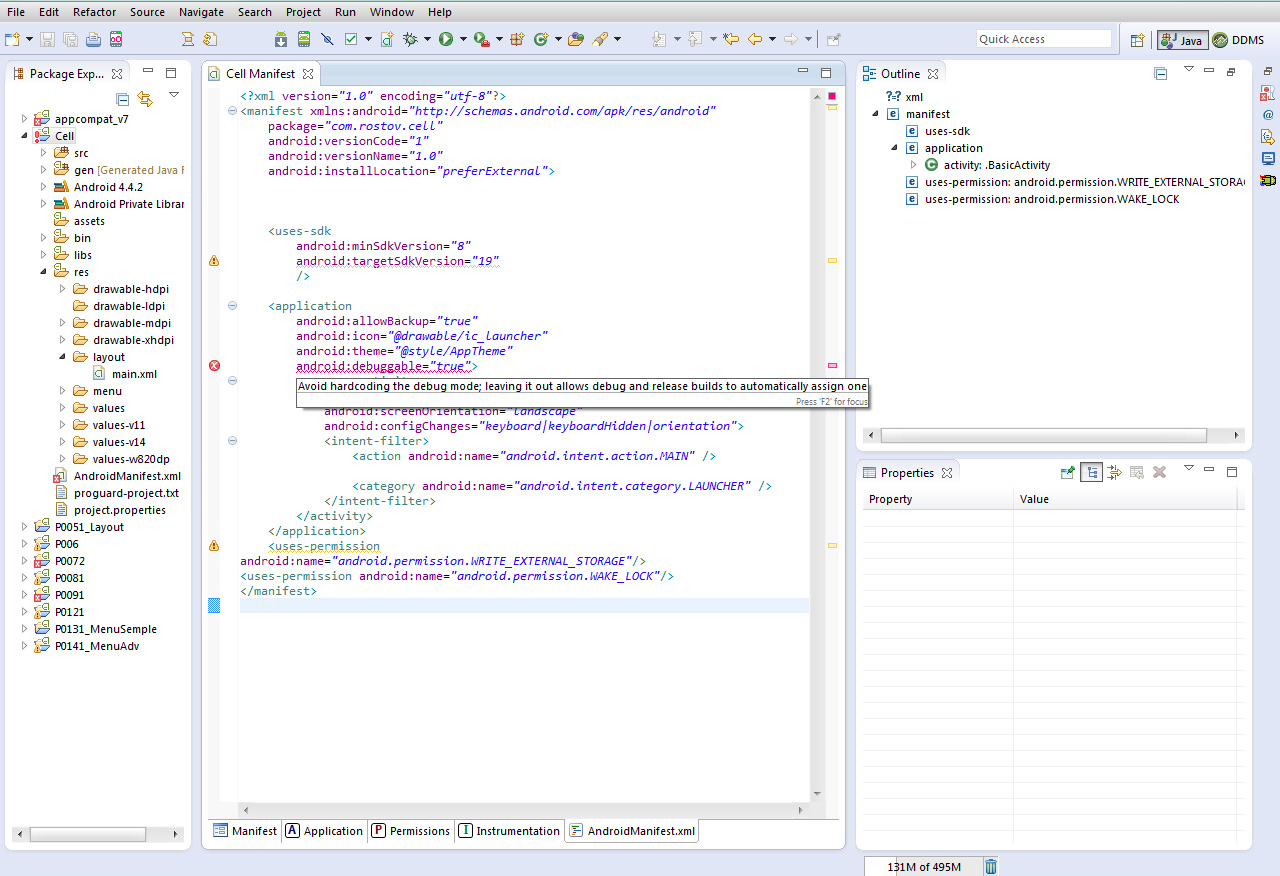
Task: Toggle Show Categories in Properties view
Action: [x=1092, y=472]
